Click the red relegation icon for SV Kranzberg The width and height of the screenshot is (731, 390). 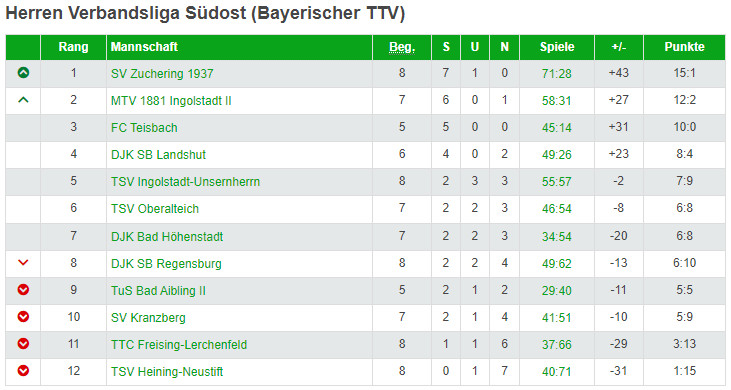point(23,317)
